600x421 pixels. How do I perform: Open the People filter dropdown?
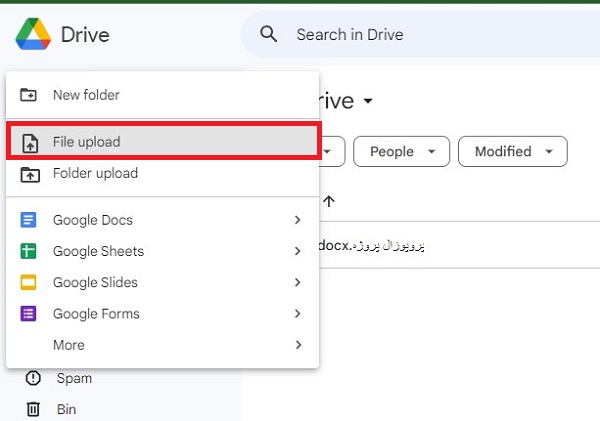tap(401, 152)
